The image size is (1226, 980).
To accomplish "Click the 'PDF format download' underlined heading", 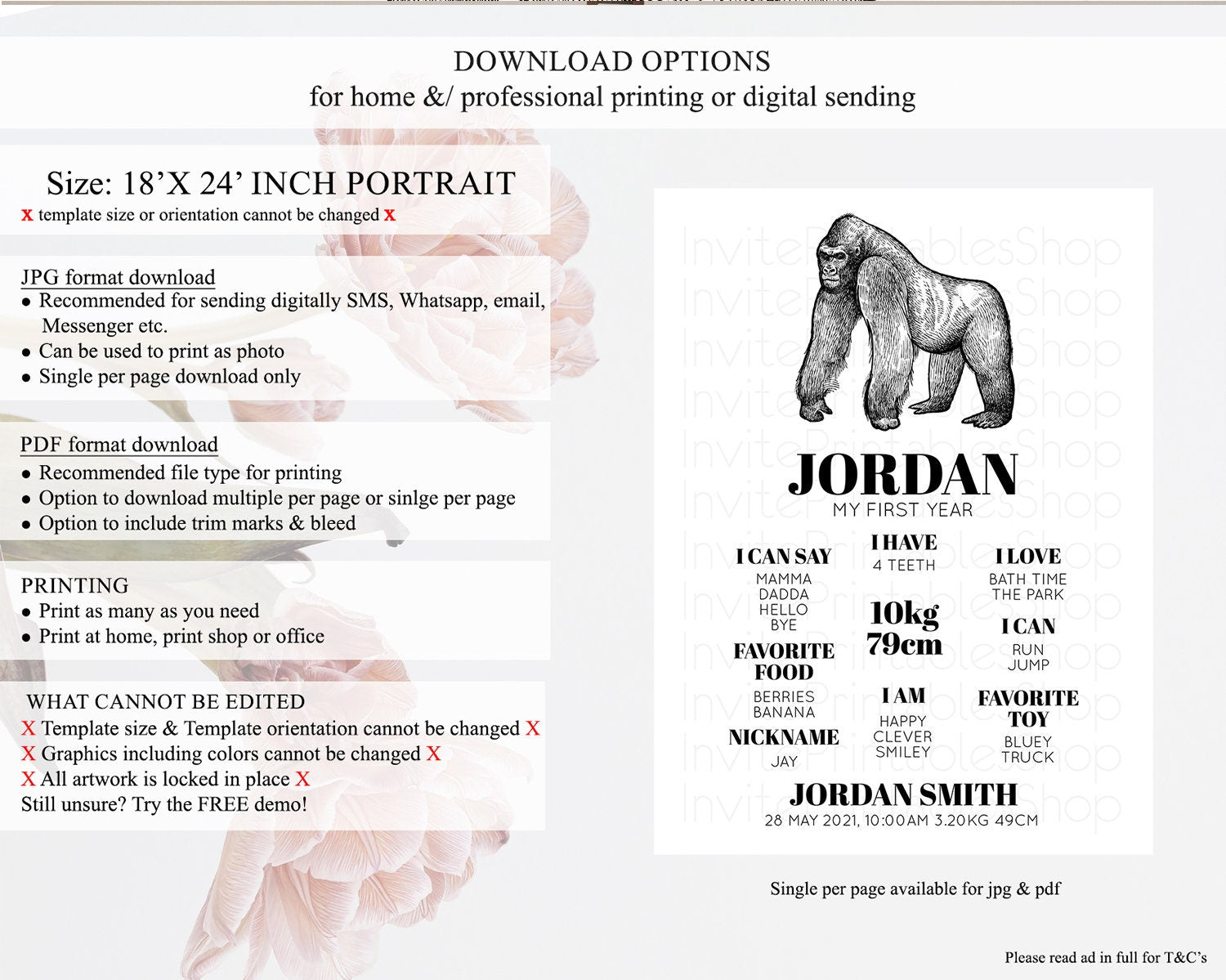I will pyautogui.click(x=119, y=445).
